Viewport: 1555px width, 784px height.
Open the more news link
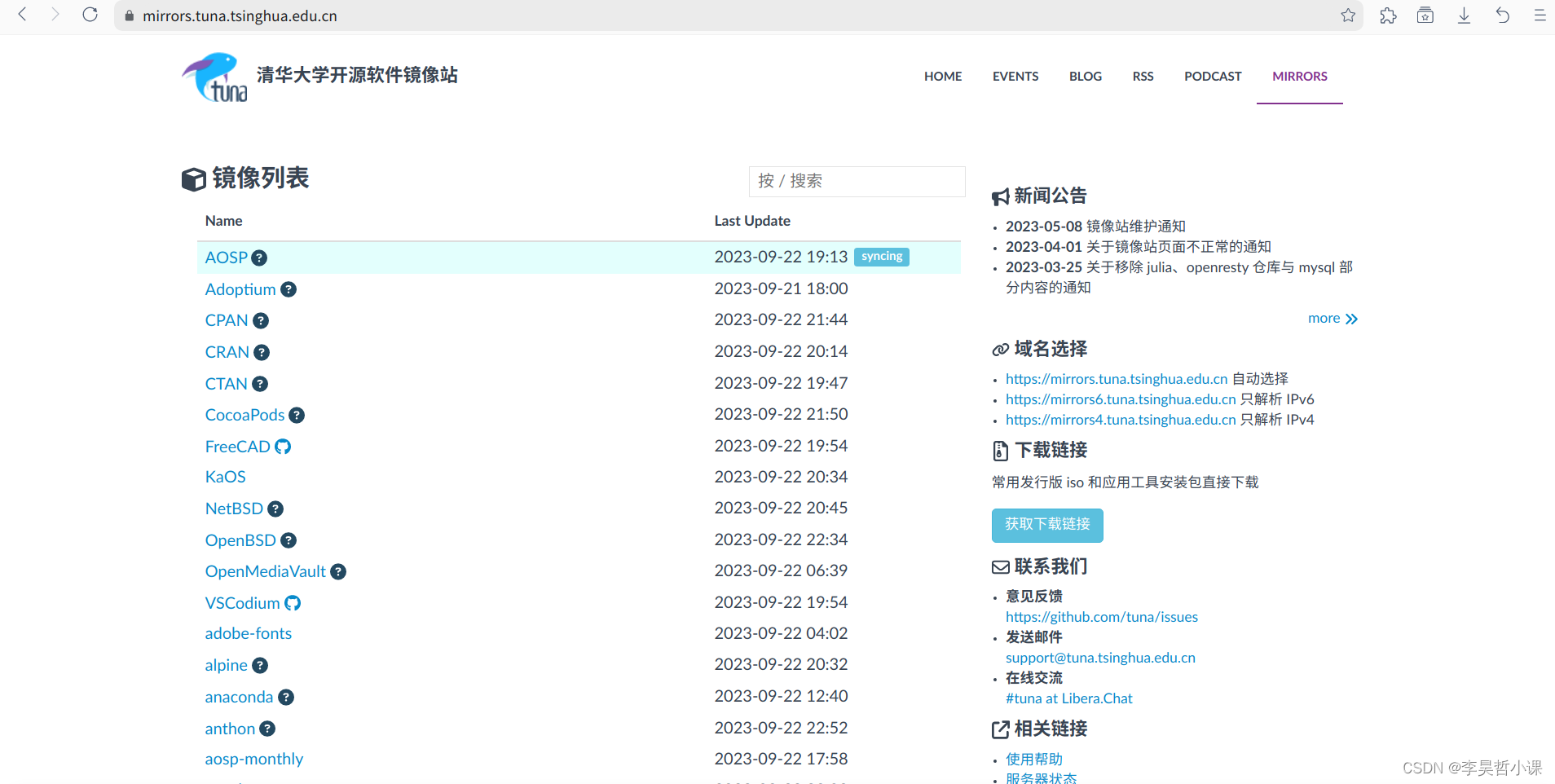tap(1333, 319)
